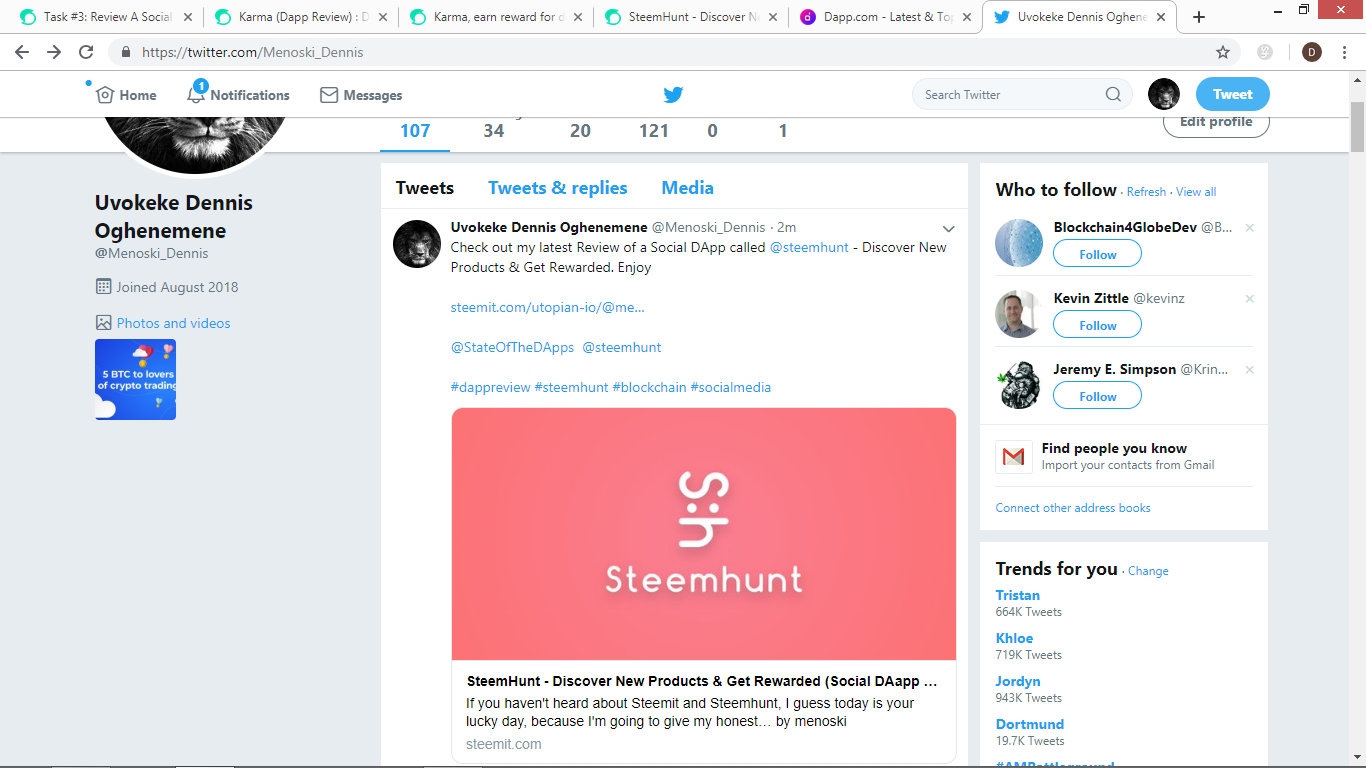Click Jeremy E. Simpson's avatar
This screenshot has height=768, width=1366.
click(1019, 385)
